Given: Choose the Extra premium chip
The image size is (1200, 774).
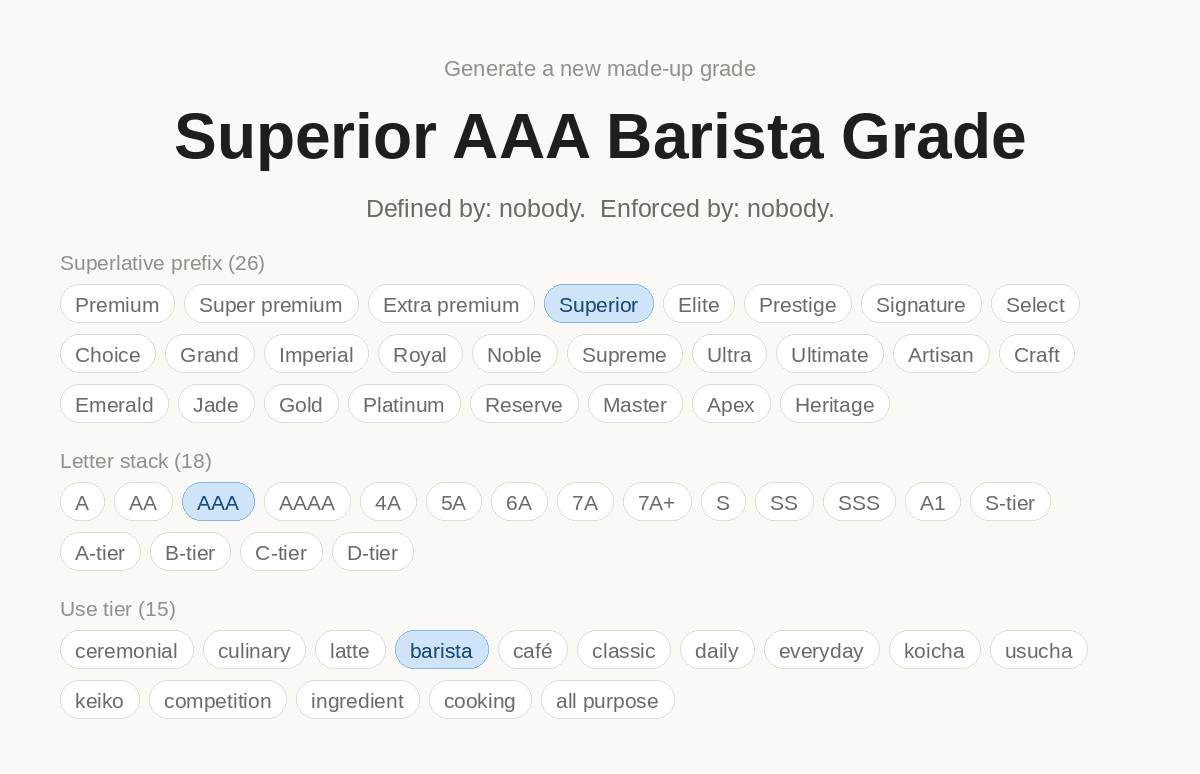Looking at the screenshot, I should 451,304.
